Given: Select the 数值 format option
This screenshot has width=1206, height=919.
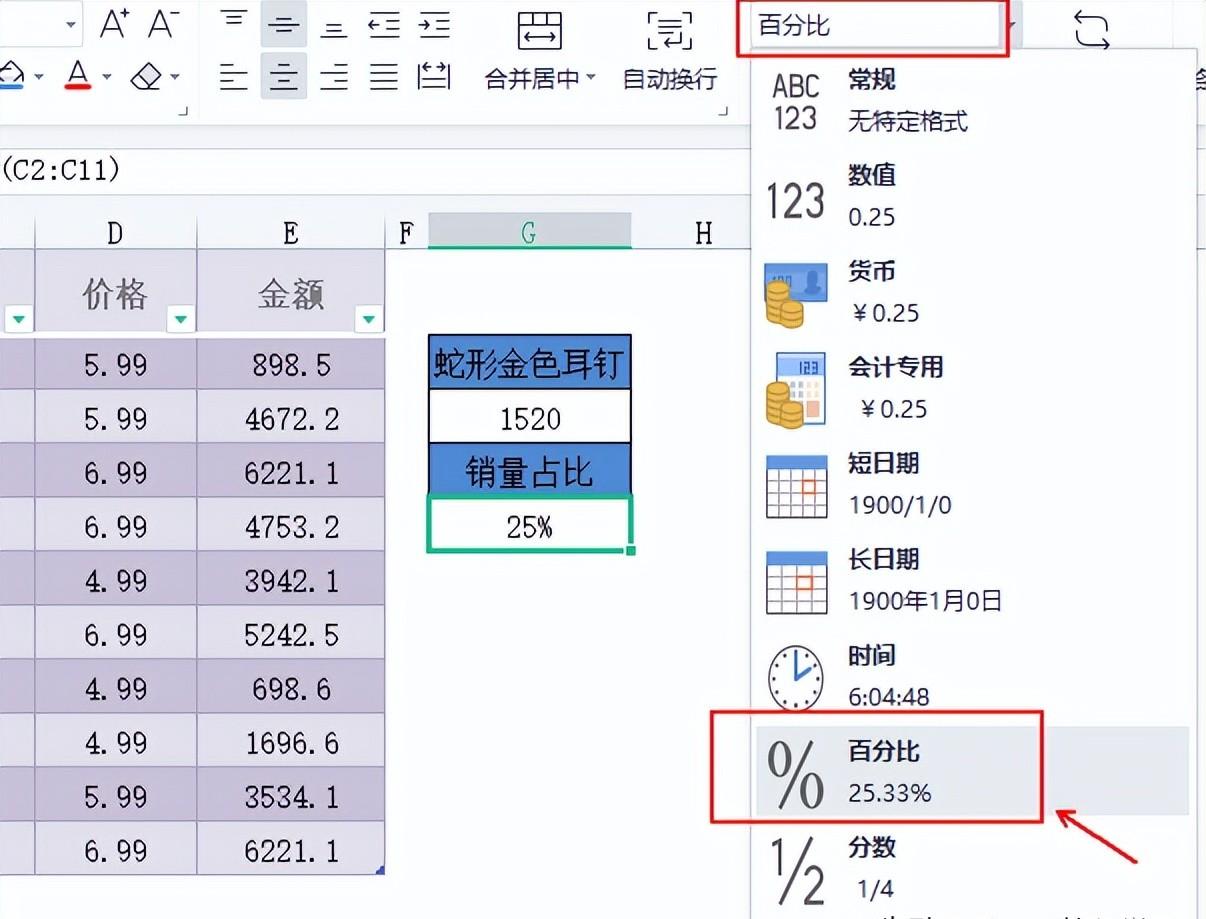Looking at the screenshot, I should pos(973,197).
